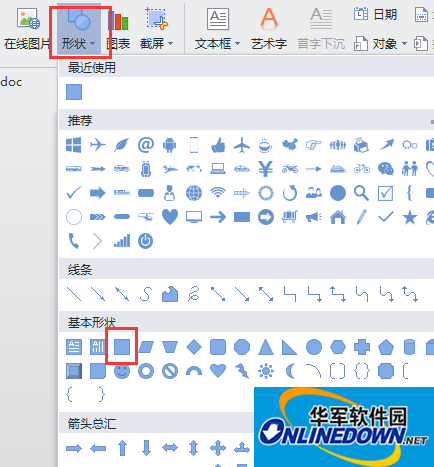Choose the scribble line tool
The image size is (434, 467).
pyautogui.click(x=194, y=294)
